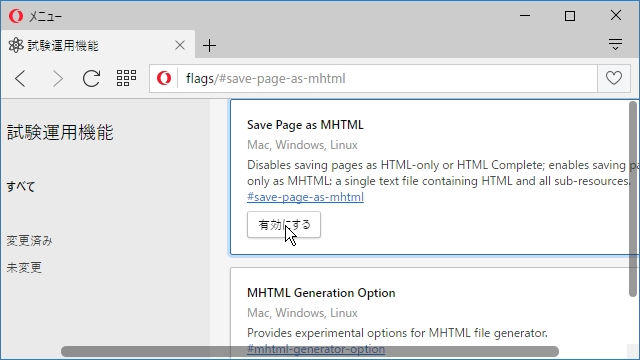Open the tab menu icon at right
This screenshot has height=360, width=640.
(615, 44)
